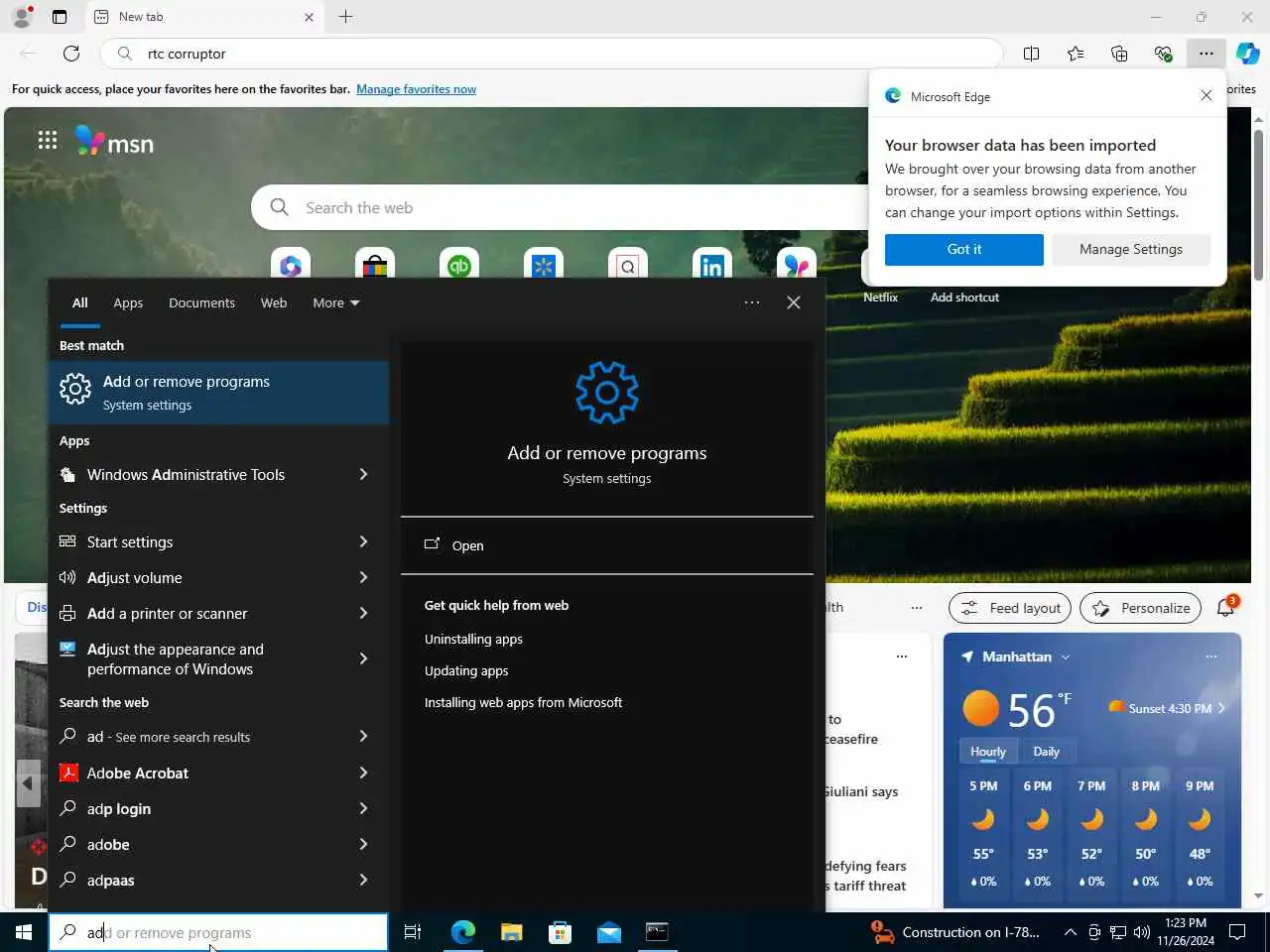Switch to the Documents search tab
This screenshot has width=1270, height=952.
coord(201,302)
